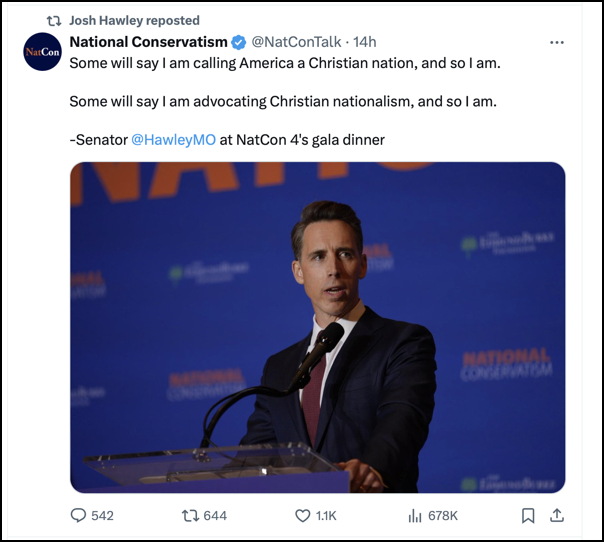Click the tweet text about Christian nation
Screen dimensions: 604x542
285,63
